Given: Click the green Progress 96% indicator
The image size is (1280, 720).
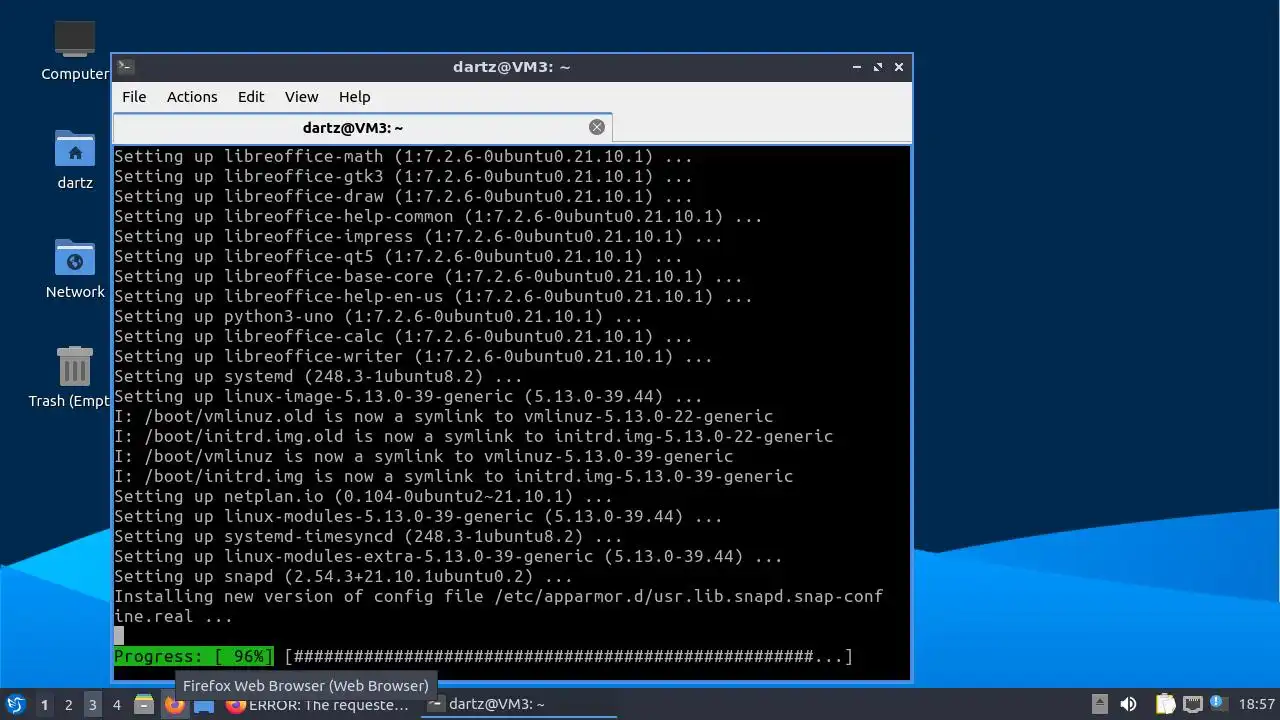Looking at the screenshot, I should click(x=193, y=656).
